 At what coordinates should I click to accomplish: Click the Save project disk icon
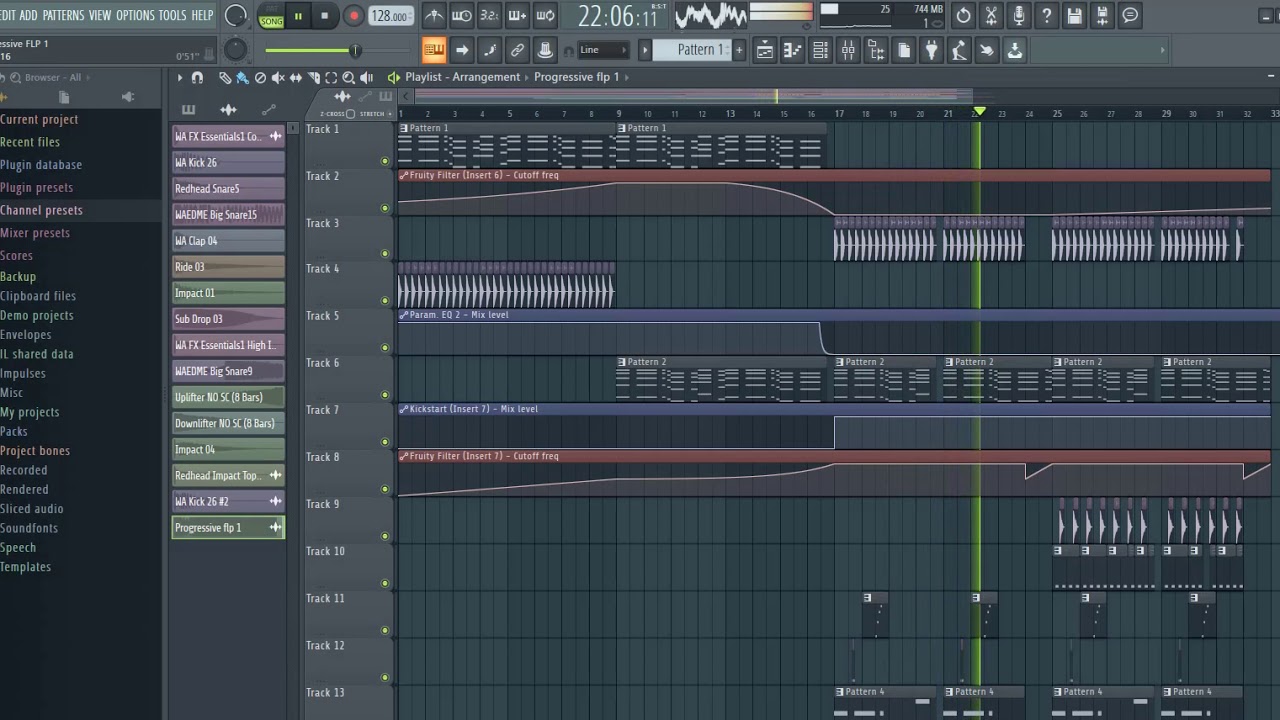tap(1074, 16)
